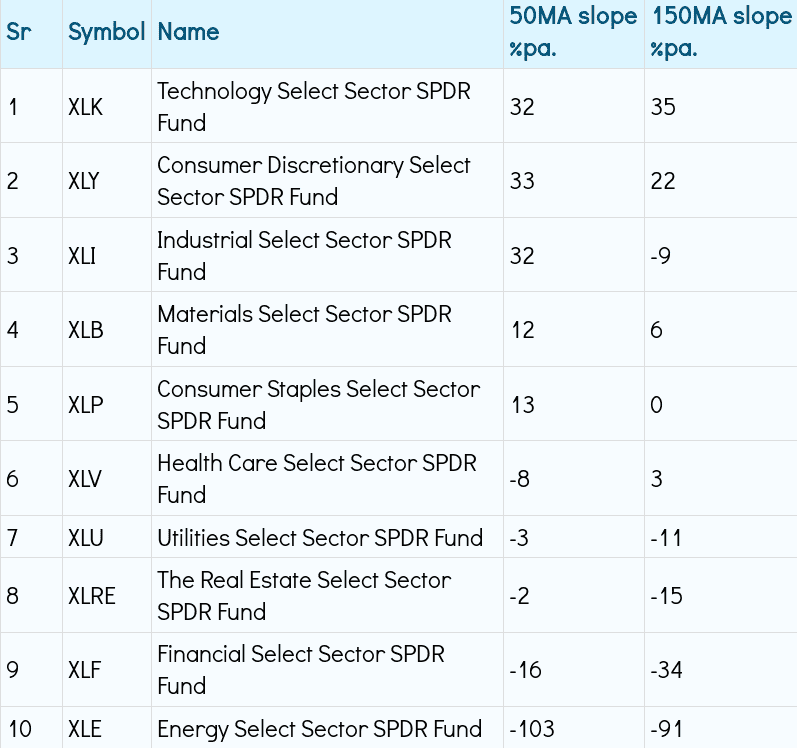This screenshot has height=748, width=797.
Task: Select the XLK symbol cell
Action: pyautogui.click(x=86, y=106)
